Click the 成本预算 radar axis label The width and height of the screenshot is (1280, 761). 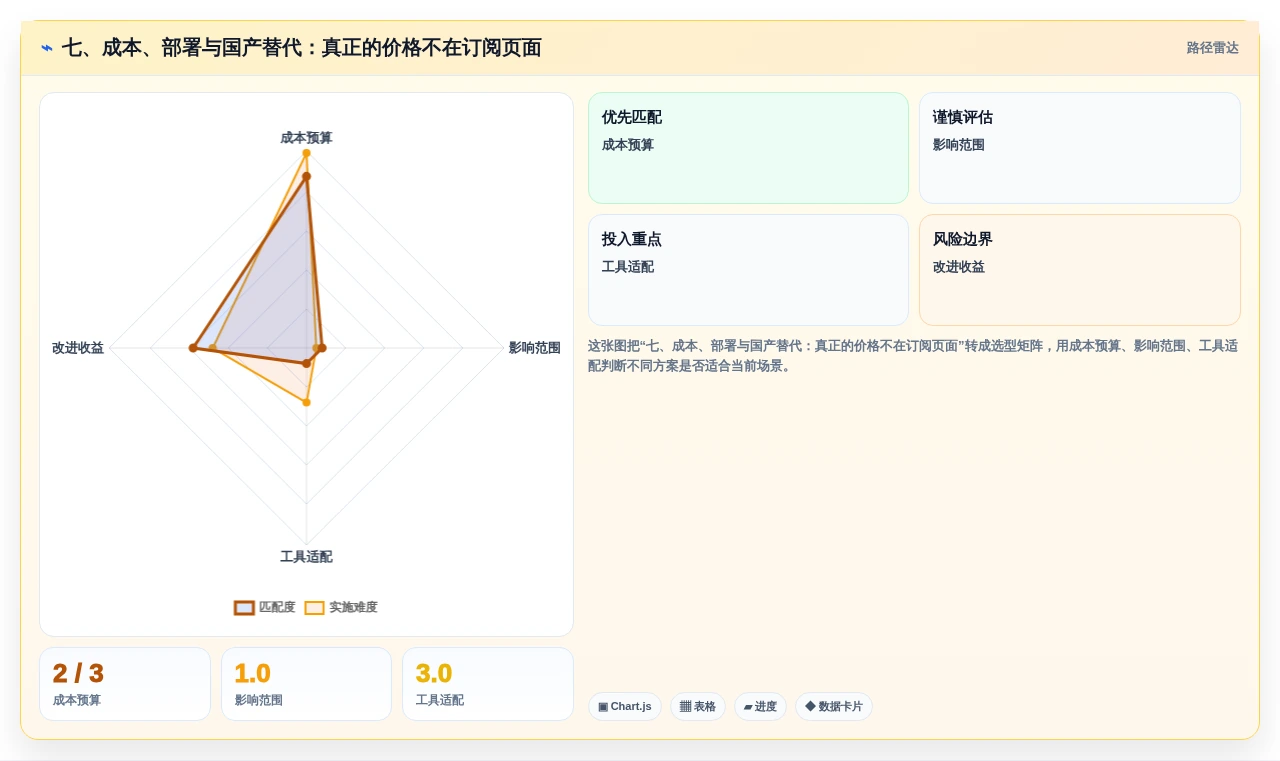306,138
